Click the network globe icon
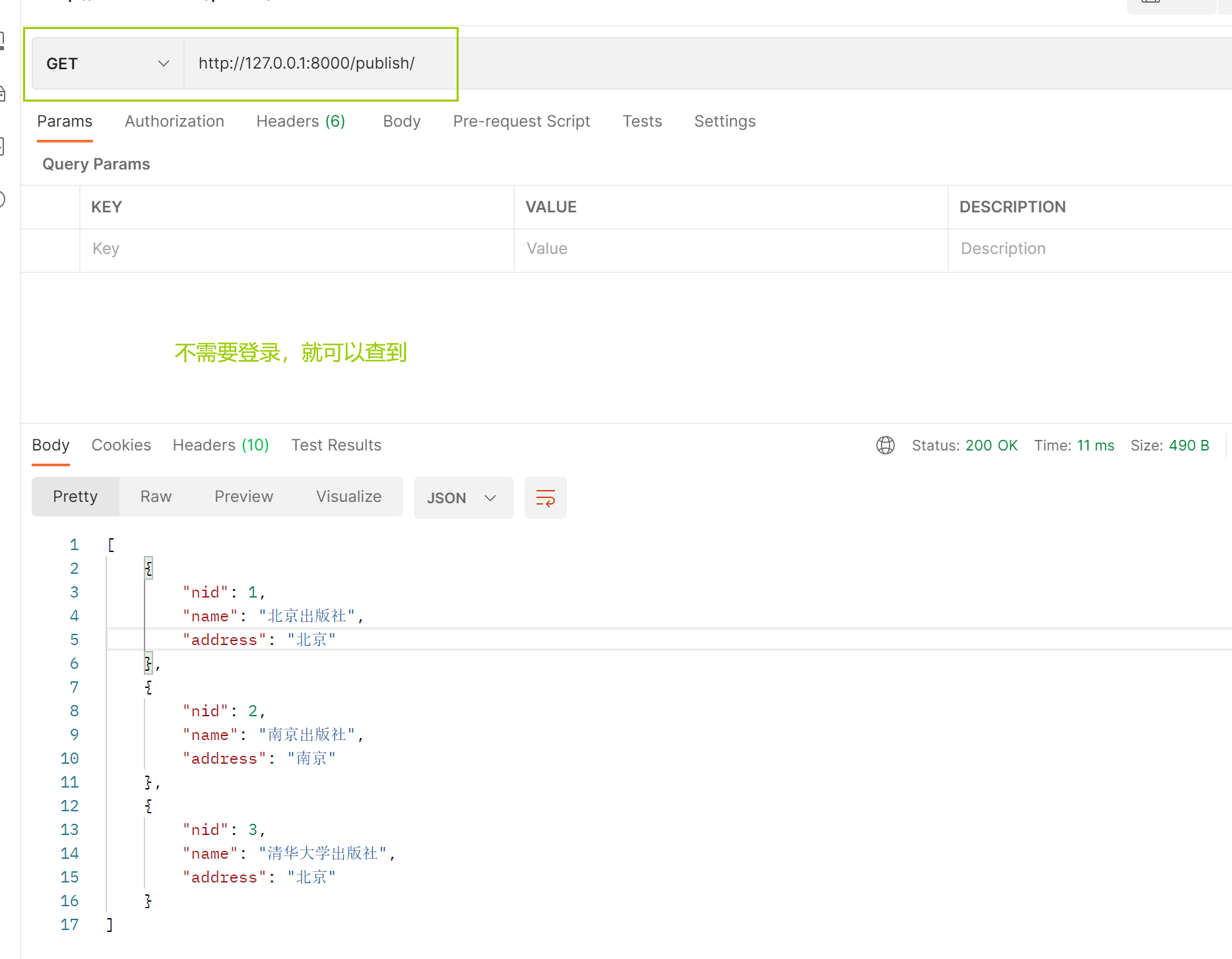1232x959 pixels. [885, 445]
